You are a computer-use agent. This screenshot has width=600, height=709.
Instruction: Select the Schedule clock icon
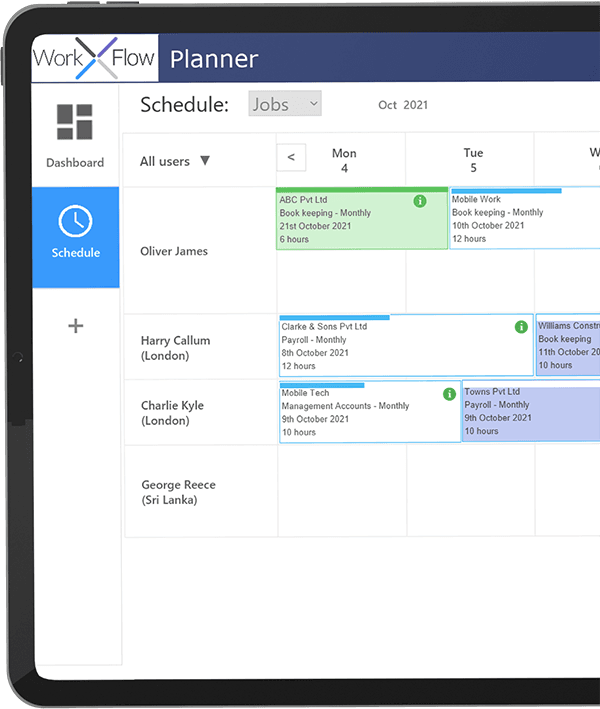point(75,221)
